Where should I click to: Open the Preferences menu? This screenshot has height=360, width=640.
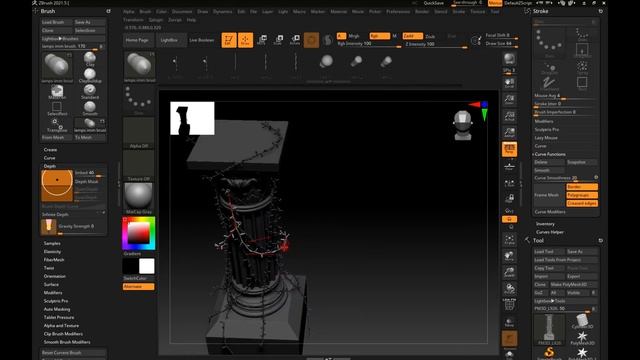(398, 12)
